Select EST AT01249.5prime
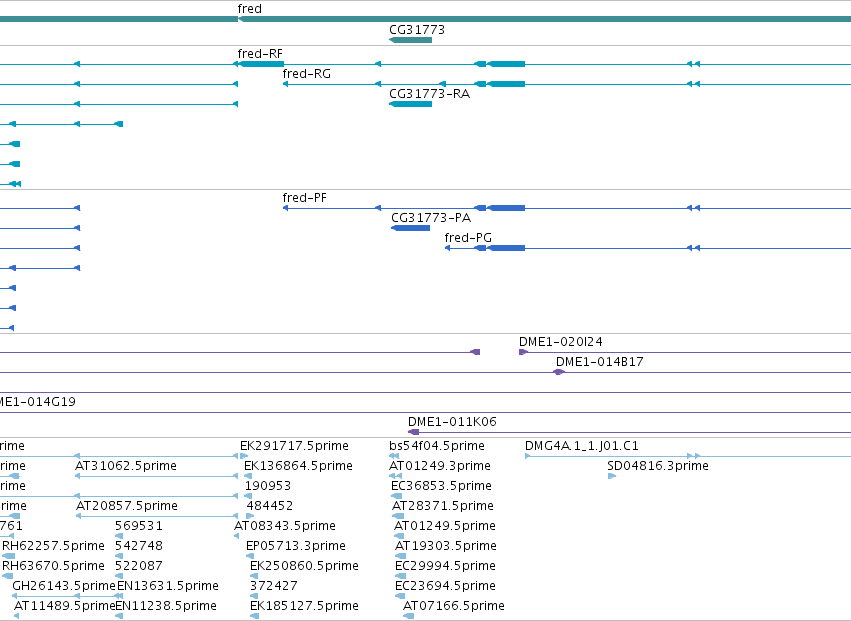Screen dimensions: 851x621 click(x=444, y=526)
